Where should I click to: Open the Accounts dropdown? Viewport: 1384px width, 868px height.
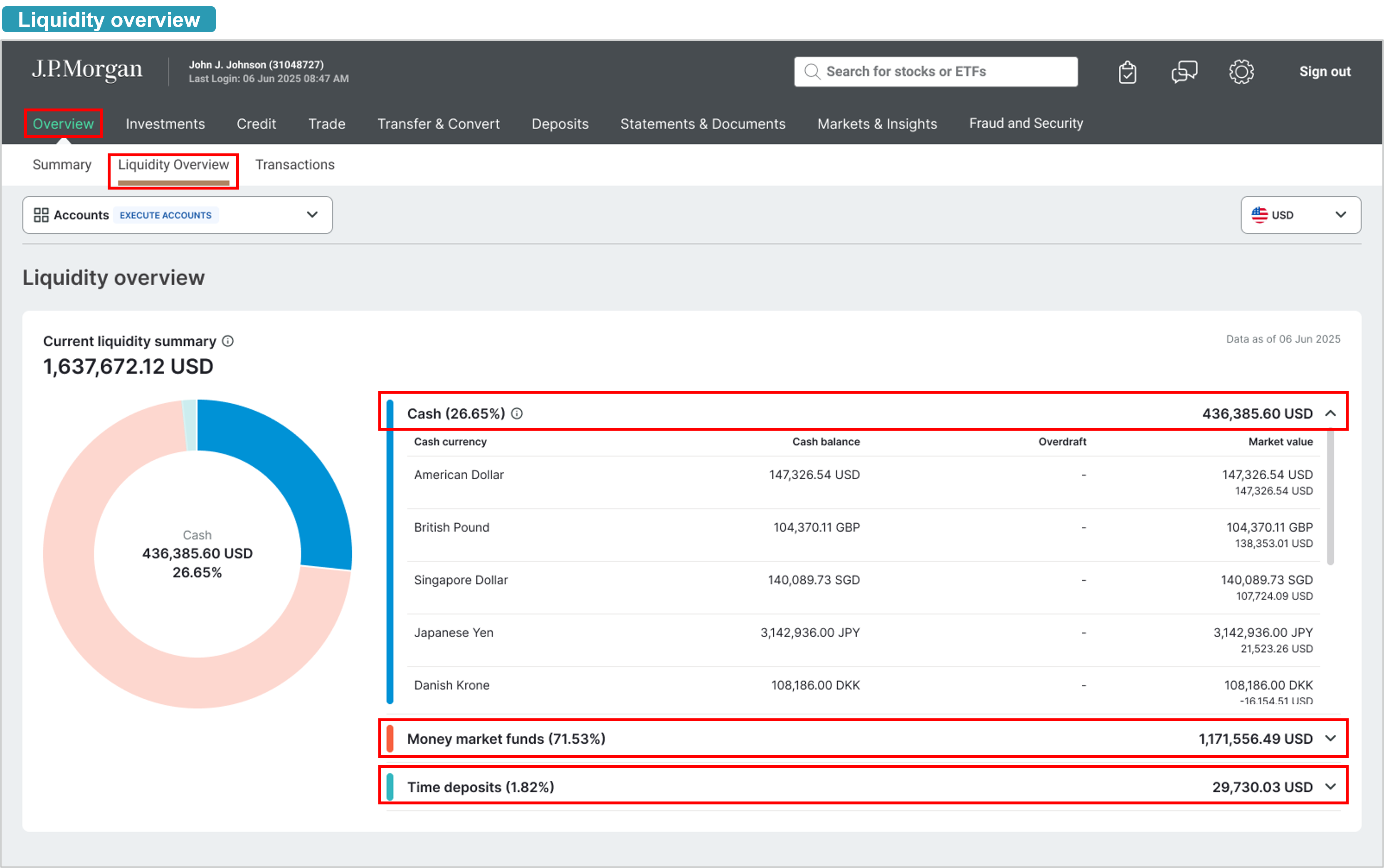click(312, 215)
